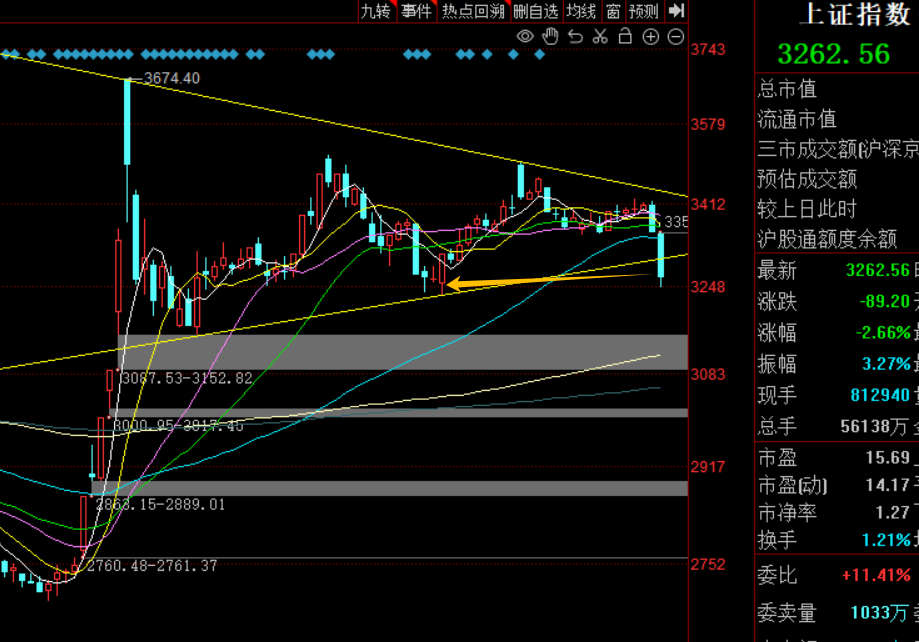Image resolution: width=919 pixels, height=642 pixels.
Task: Toggle chart visibility with the eye icon
Action: pyautogui.click(x=525, y=37)
